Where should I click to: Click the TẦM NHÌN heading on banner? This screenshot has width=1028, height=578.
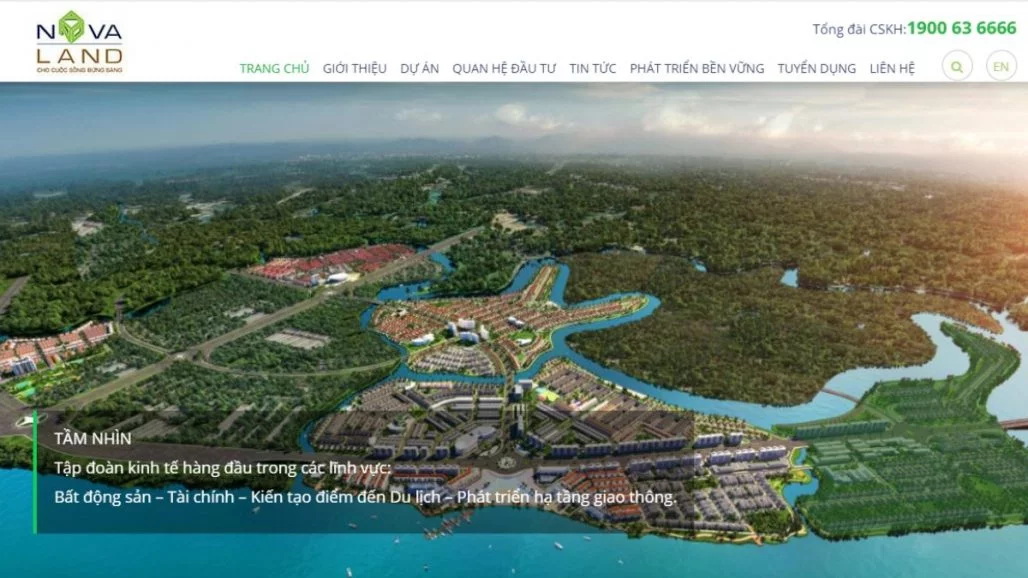point(93,438)
